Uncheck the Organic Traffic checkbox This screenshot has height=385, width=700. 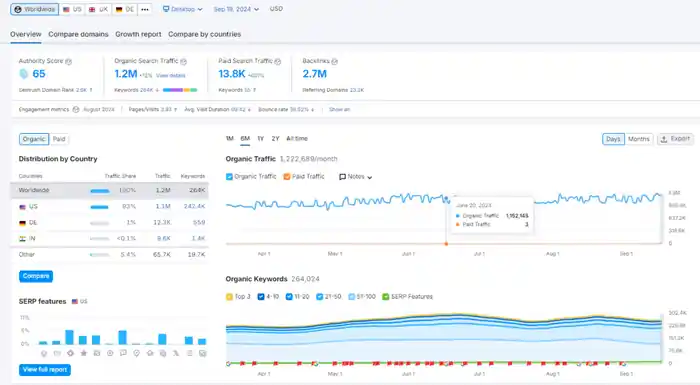pyautogui.click(x=229, y=177)
